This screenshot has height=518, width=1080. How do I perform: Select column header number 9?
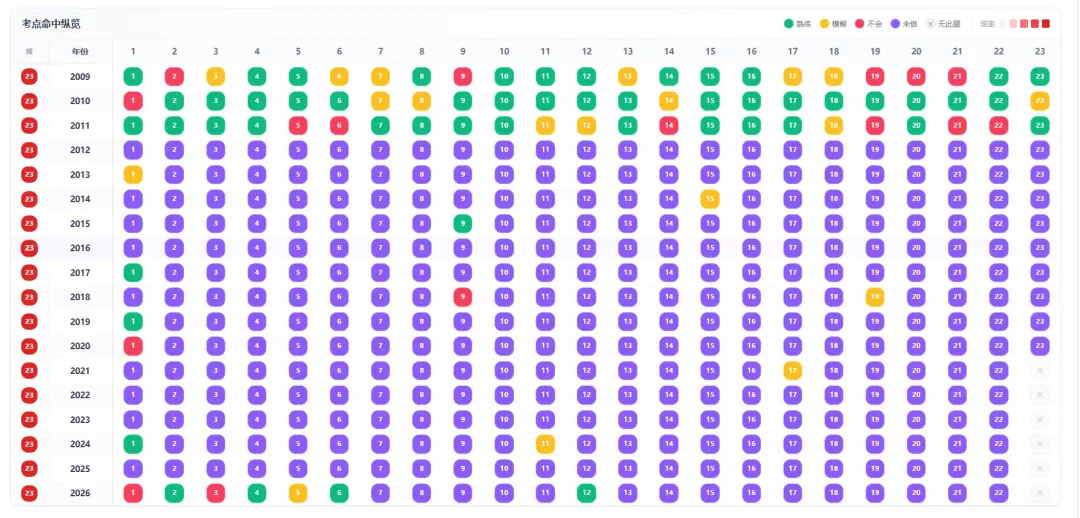[x=463, y=52]
